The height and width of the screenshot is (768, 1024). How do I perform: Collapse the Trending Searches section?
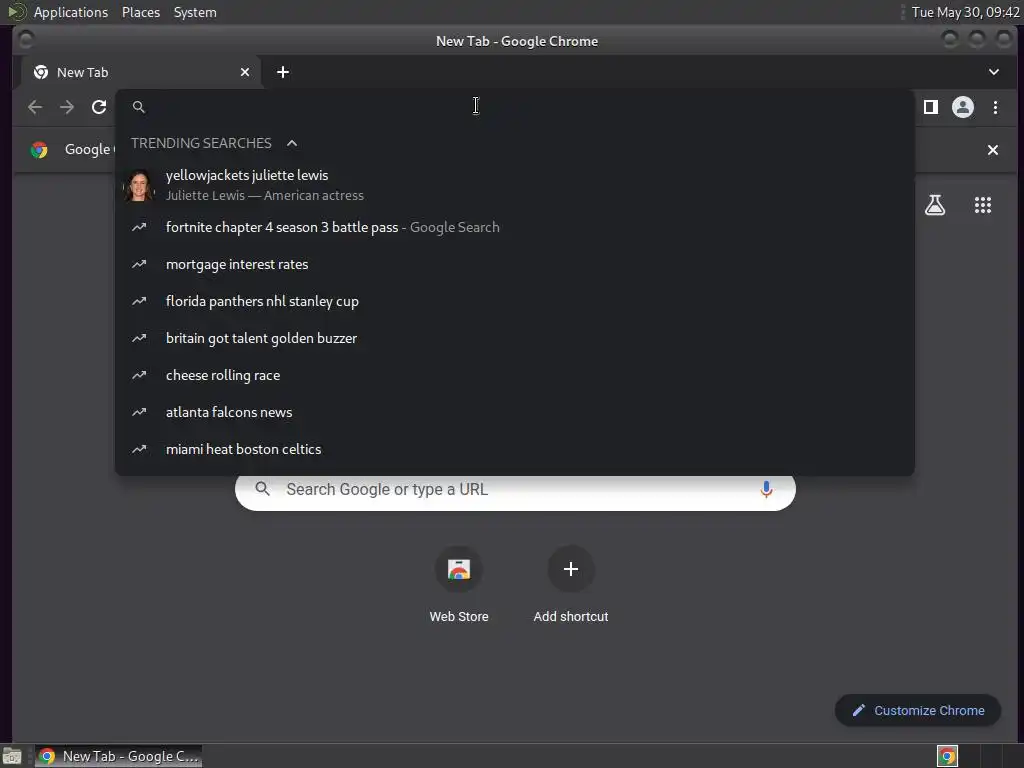tap(292, 143)
